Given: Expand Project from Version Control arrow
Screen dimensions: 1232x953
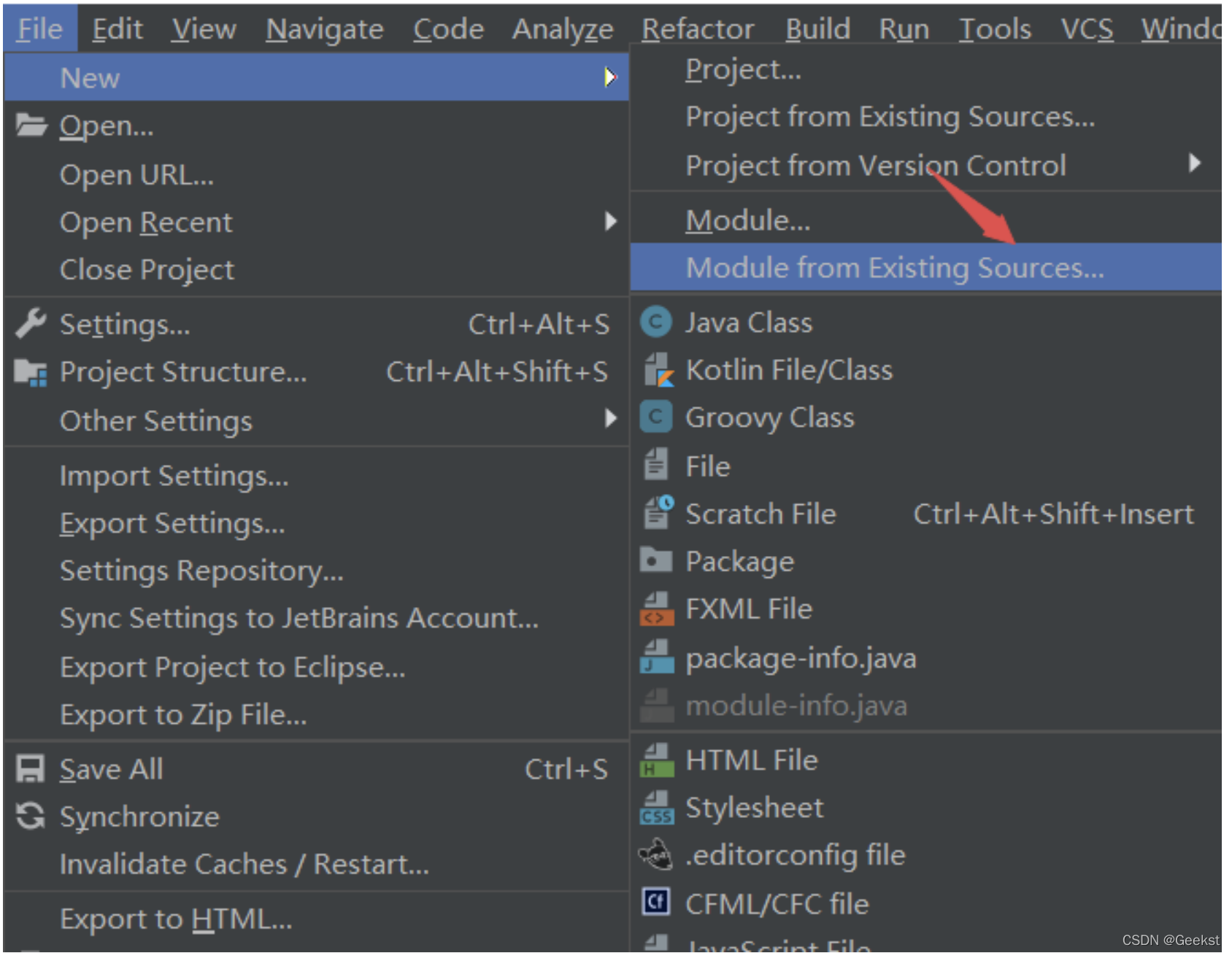Looking at the screenshot, I should [x=1194, y=163].
